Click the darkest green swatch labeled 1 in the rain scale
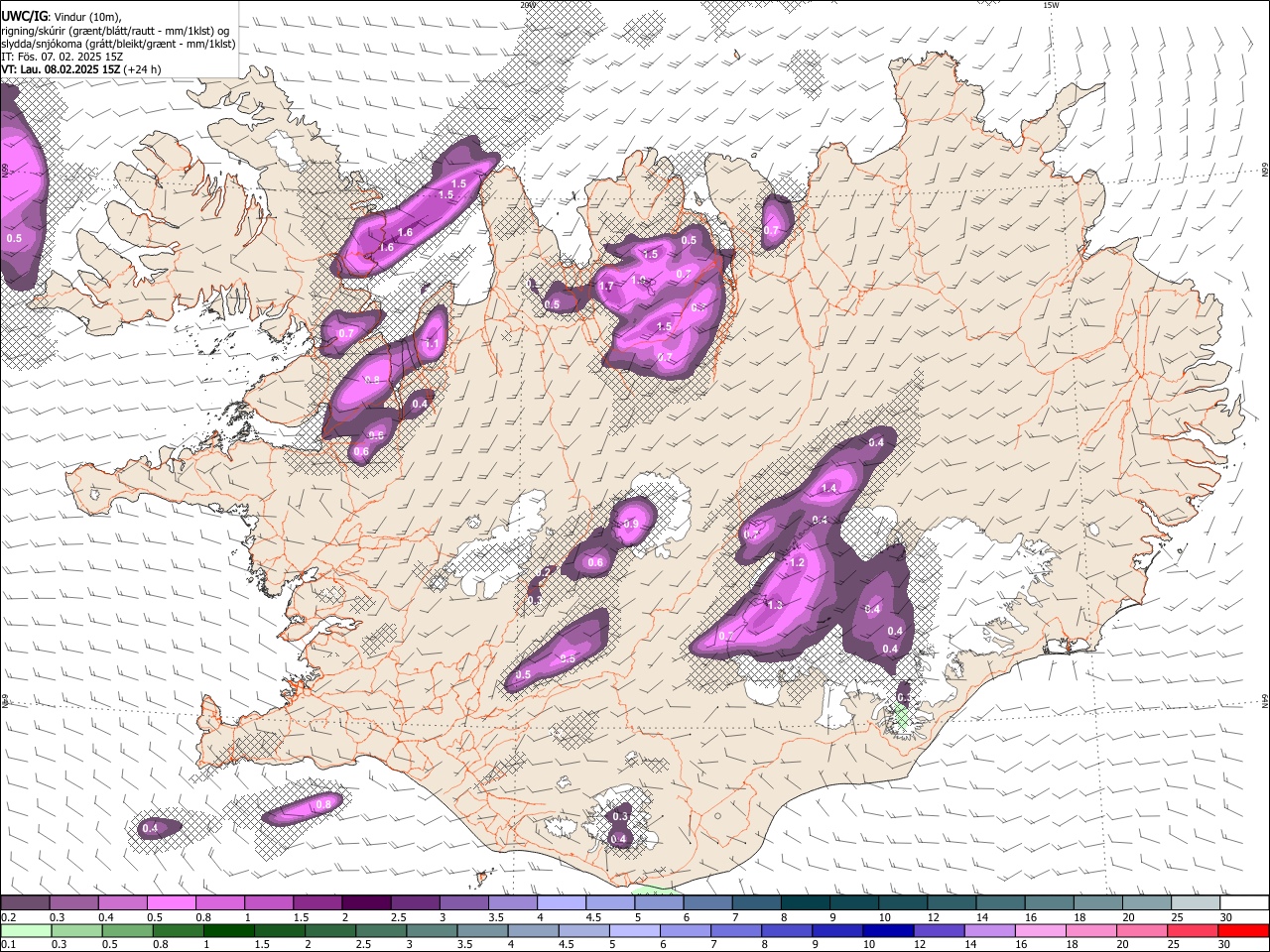Screen dimensions: 1270x952 point(229,930)
